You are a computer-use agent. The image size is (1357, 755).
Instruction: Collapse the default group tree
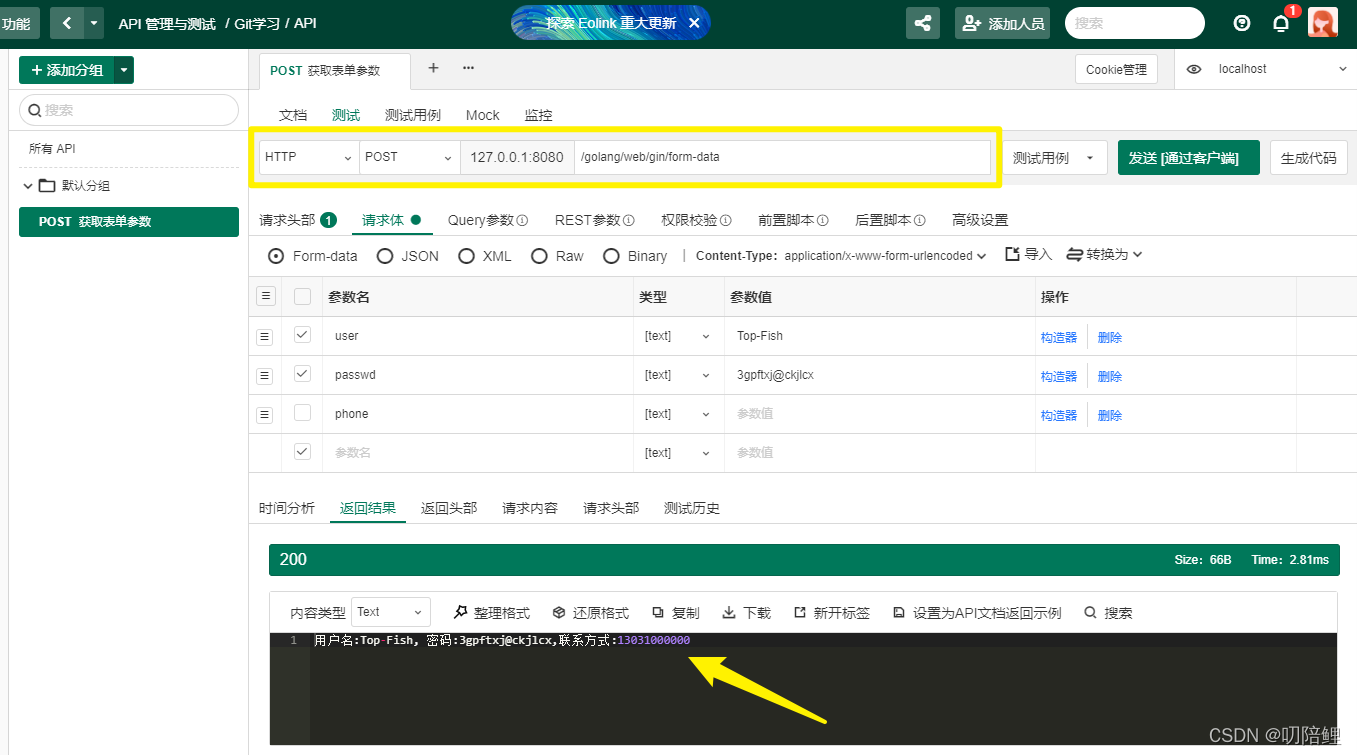tap(27, 185)
